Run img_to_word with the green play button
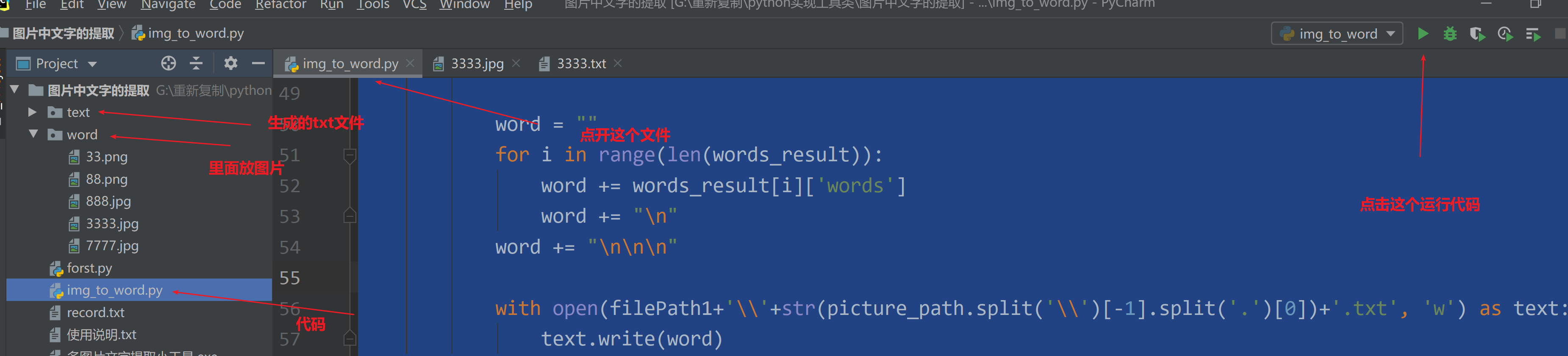Viewport: 1568px width, 356px height. click(1423, 34)
